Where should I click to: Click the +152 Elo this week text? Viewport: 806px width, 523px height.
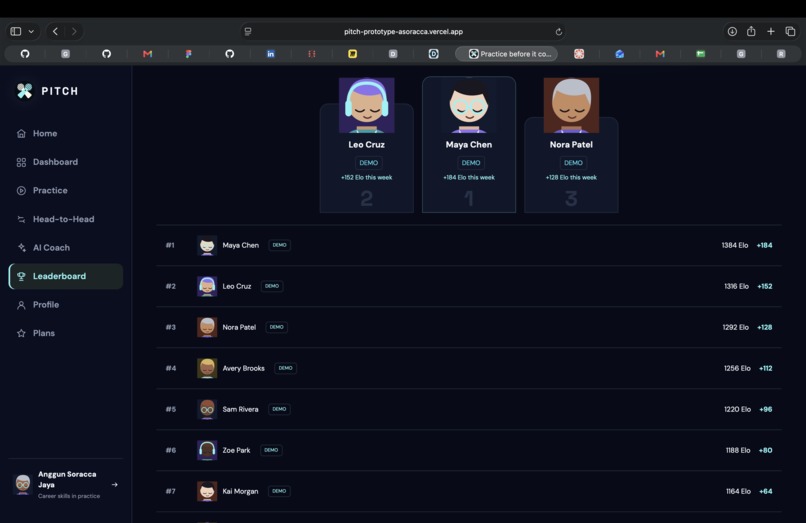click(x=367, y=177)
